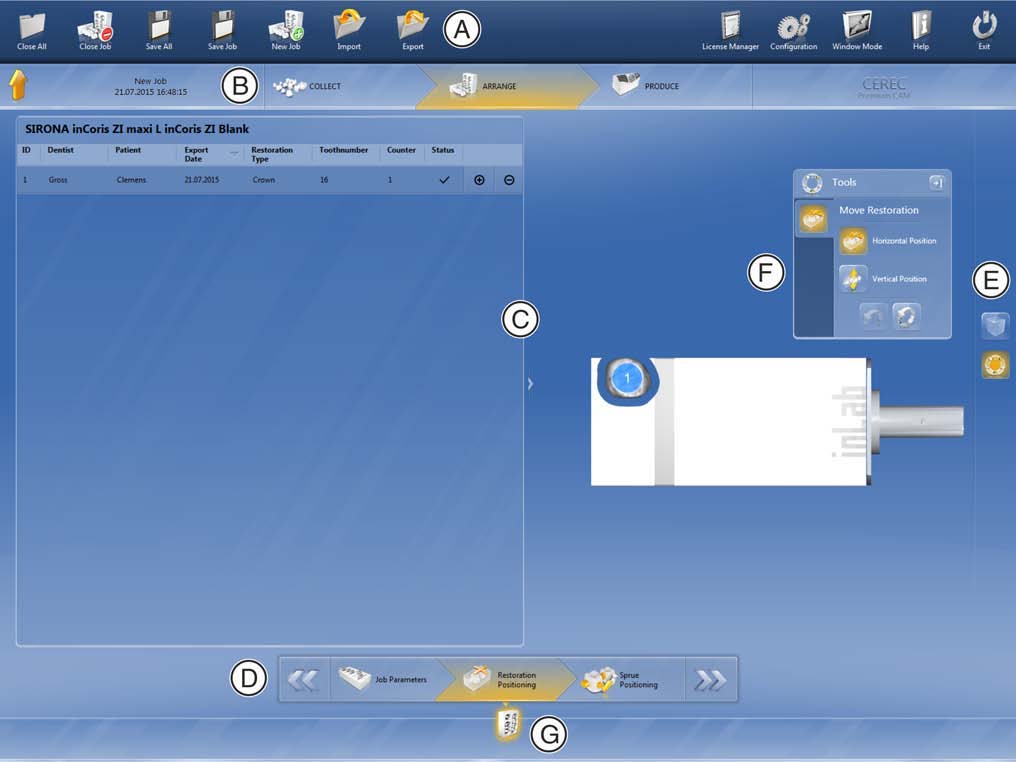The width and height of the screenshot is (1016, 762).
Task: Open the Export function
Action: (413, 30)
